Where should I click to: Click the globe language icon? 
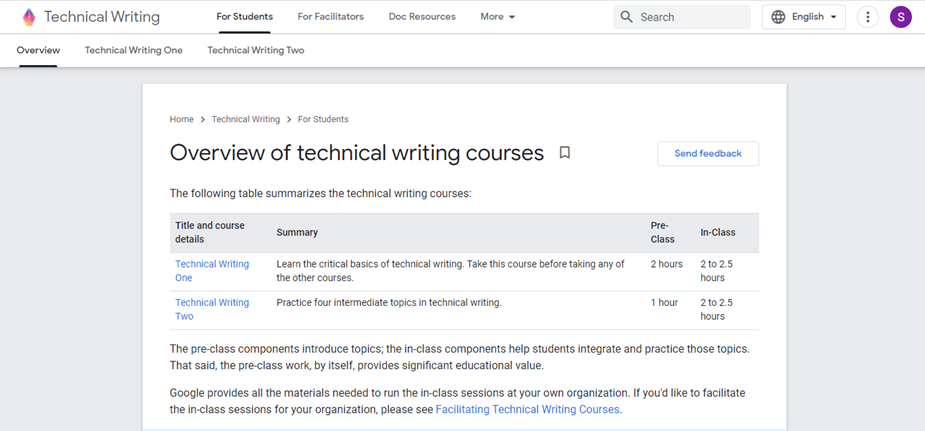coord(778,17)
